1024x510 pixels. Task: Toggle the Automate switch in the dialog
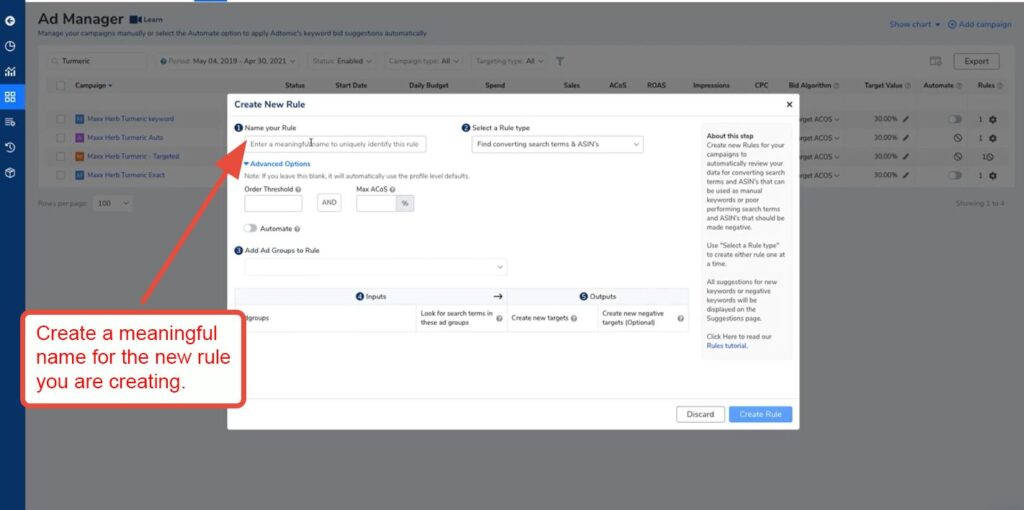coord(251,229)
